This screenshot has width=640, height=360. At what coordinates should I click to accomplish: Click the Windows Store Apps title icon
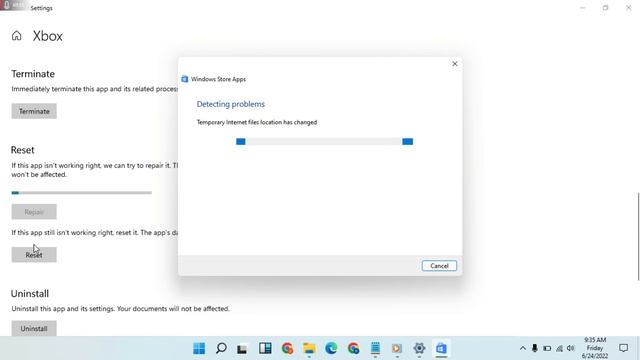(184, 79)
